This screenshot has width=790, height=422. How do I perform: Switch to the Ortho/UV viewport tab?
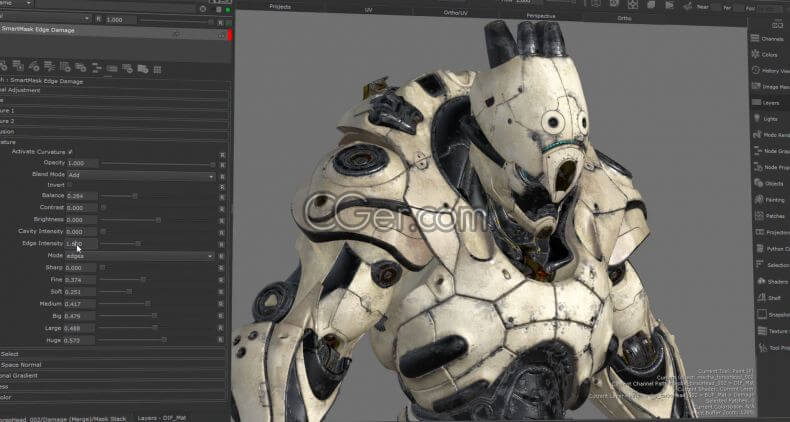(455, 13)
